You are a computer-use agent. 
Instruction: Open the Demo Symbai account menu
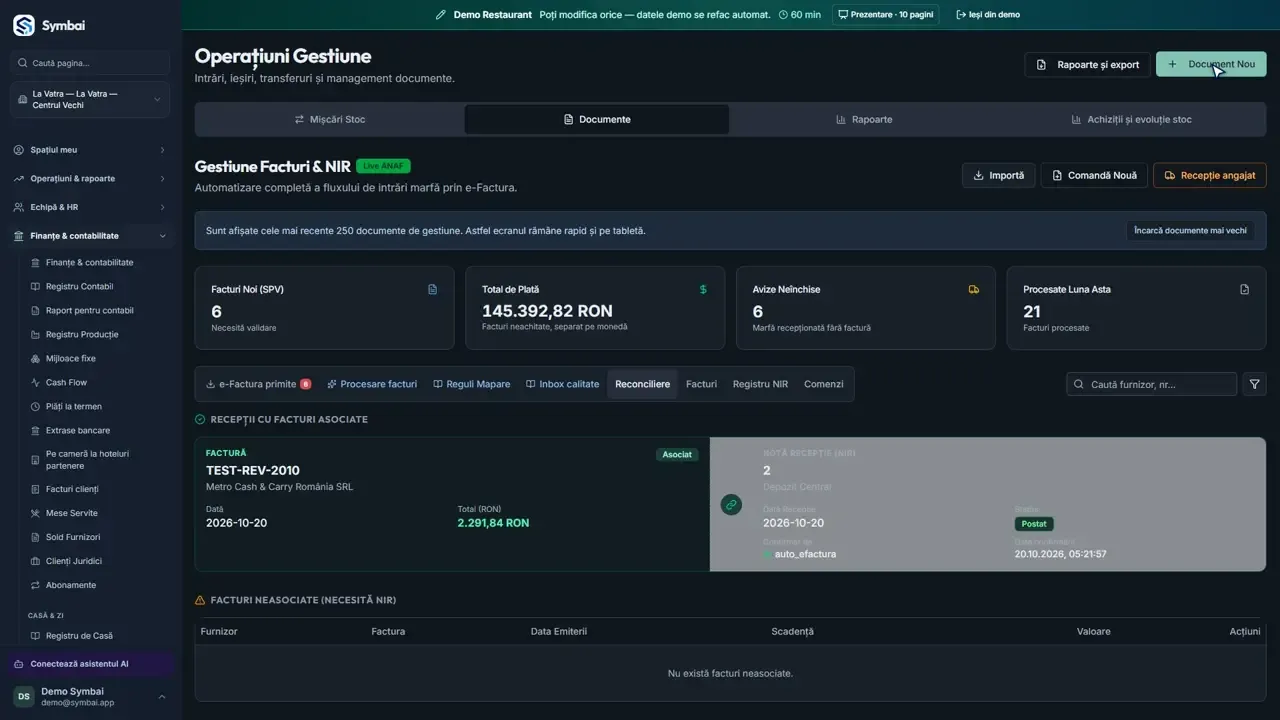pyautogui.click(x=90, y=696)
